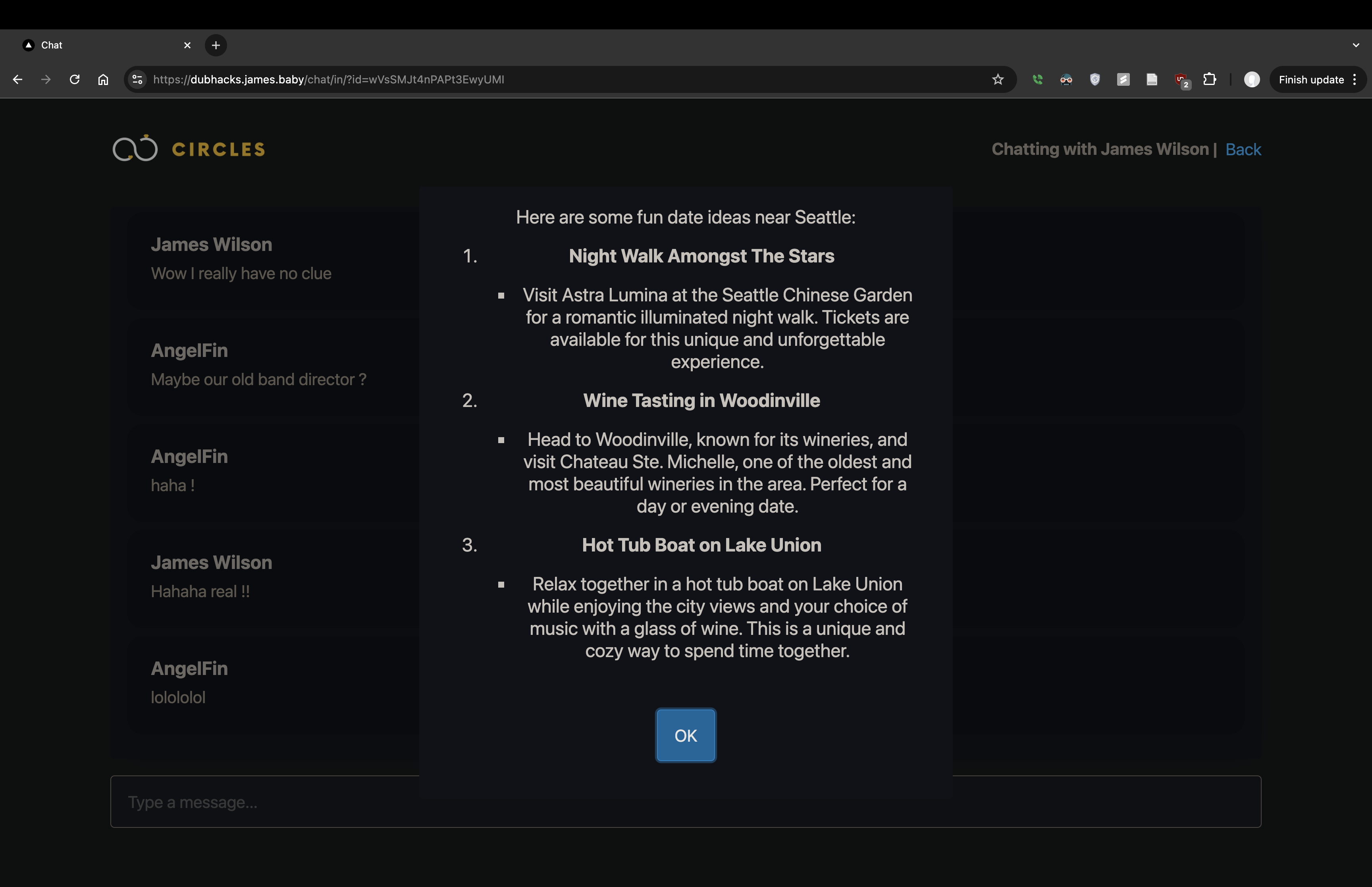Go to the browser home page
The height and width of the screenshot is (887, 1372).
point(103,79)
